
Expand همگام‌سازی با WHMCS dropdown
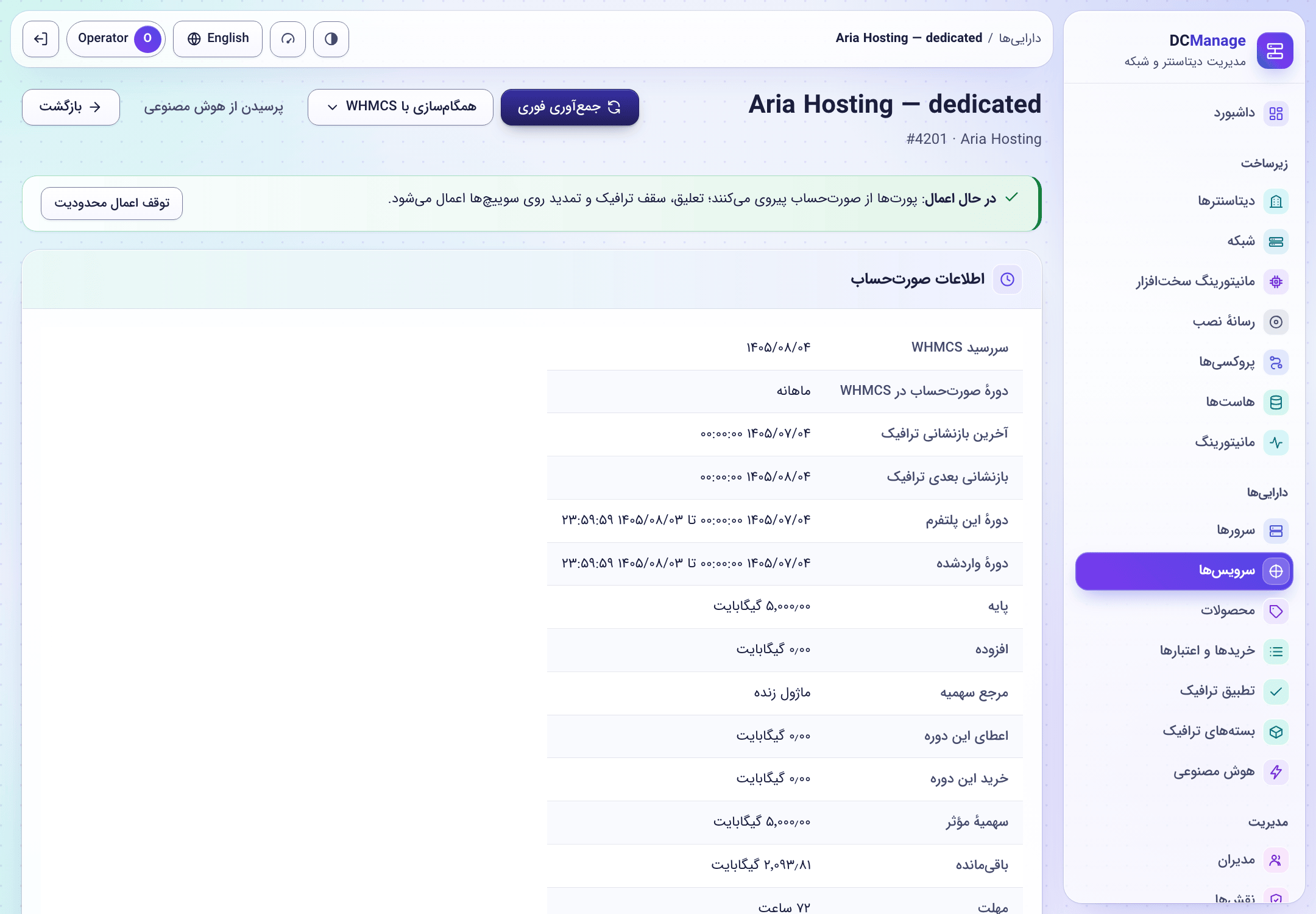pyautogui.click(x=400, y=107)
